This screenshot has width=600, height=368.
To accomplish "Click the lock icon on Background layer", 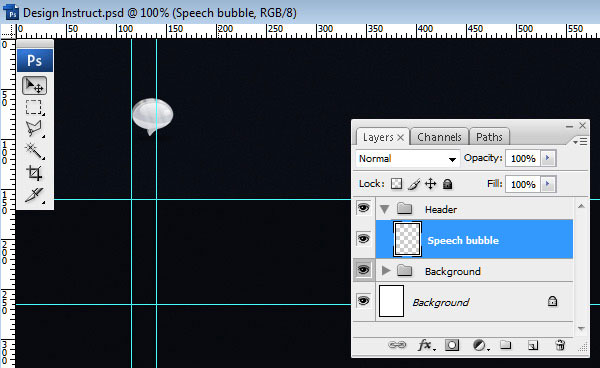I will point(552,301).
